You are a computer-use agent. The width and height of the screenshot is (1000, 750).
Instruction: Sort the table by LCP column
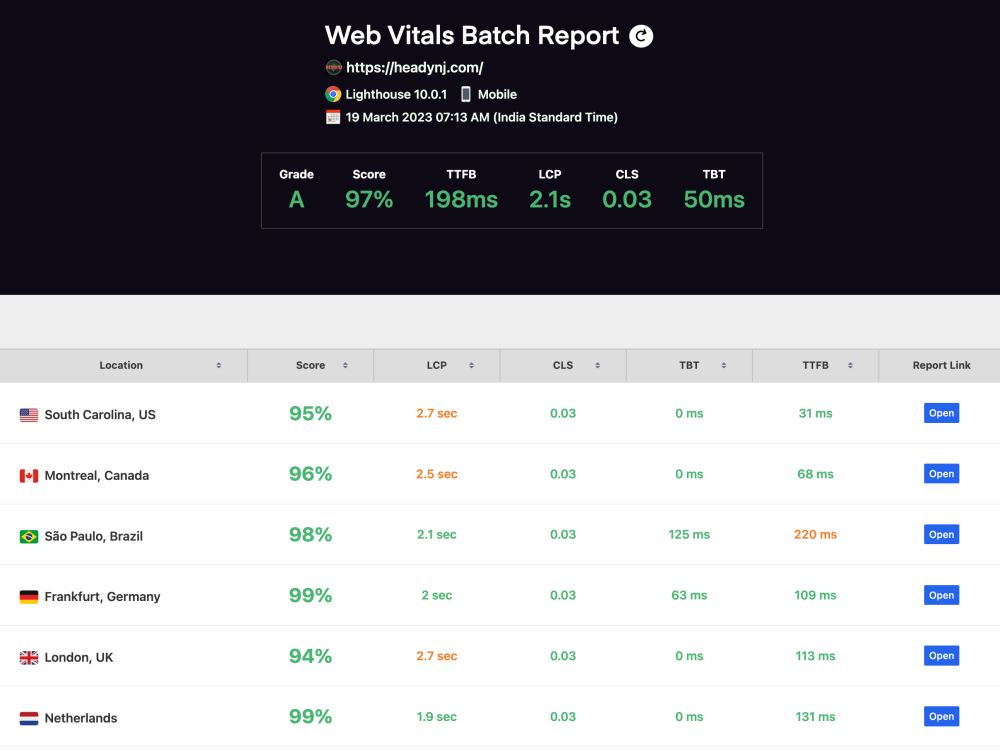point(473,365)
